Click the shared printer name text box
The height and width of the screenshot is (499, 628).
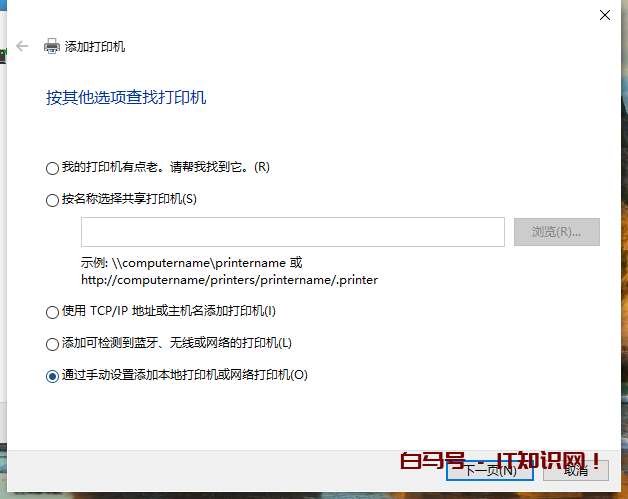click(292, 232)
